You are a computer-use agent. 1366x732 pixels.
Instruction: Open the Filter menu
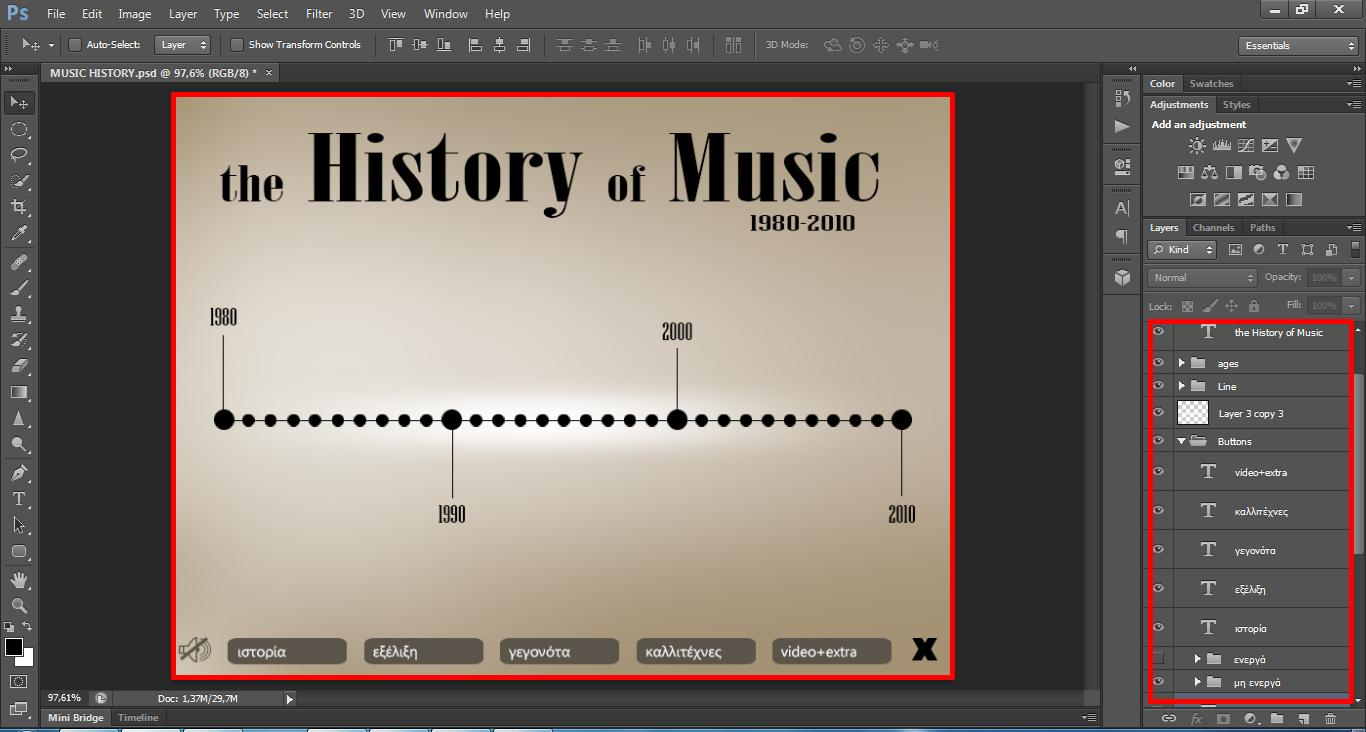click(x=319, y=14)
